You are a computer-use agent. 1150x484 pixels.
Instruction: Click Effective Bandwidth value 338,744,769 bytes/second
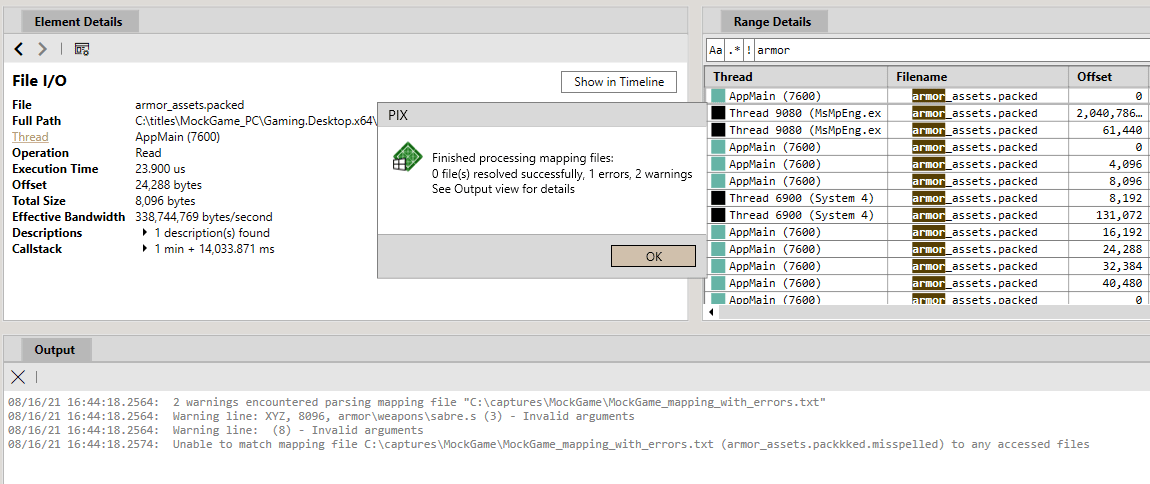[x=205, y=217]
